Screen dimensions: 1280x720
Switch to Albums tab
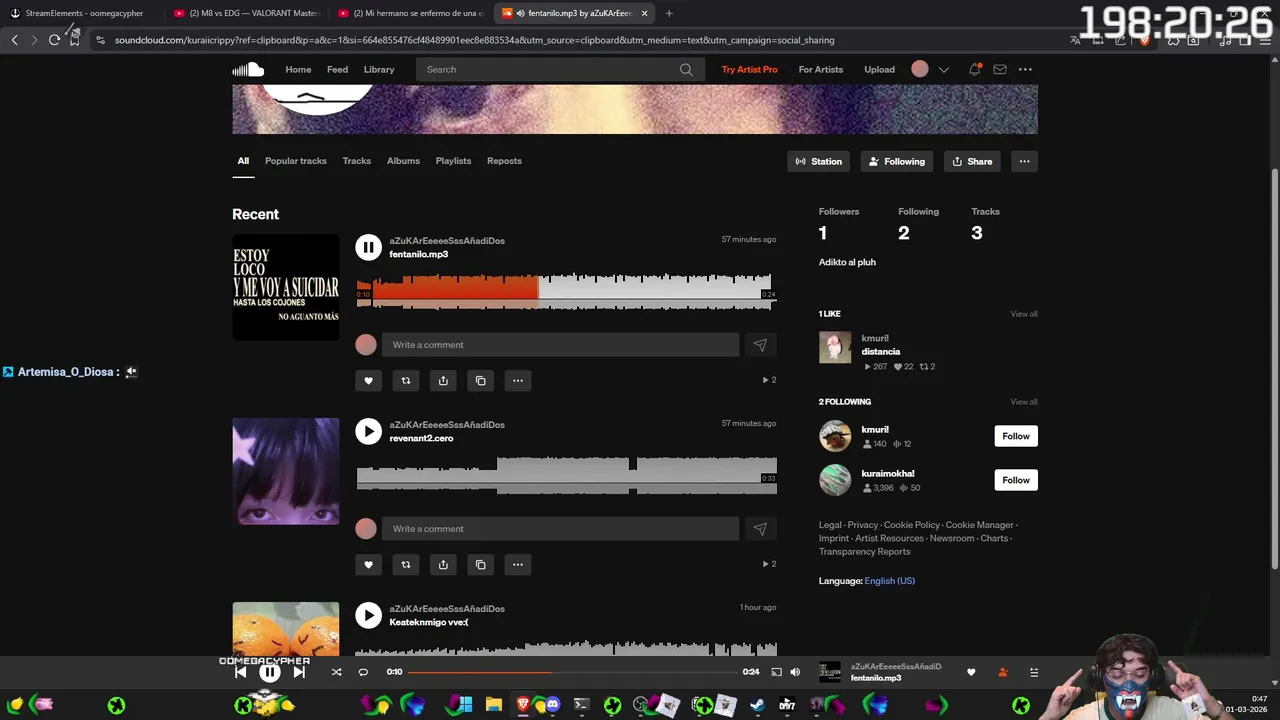pos(403,161)
